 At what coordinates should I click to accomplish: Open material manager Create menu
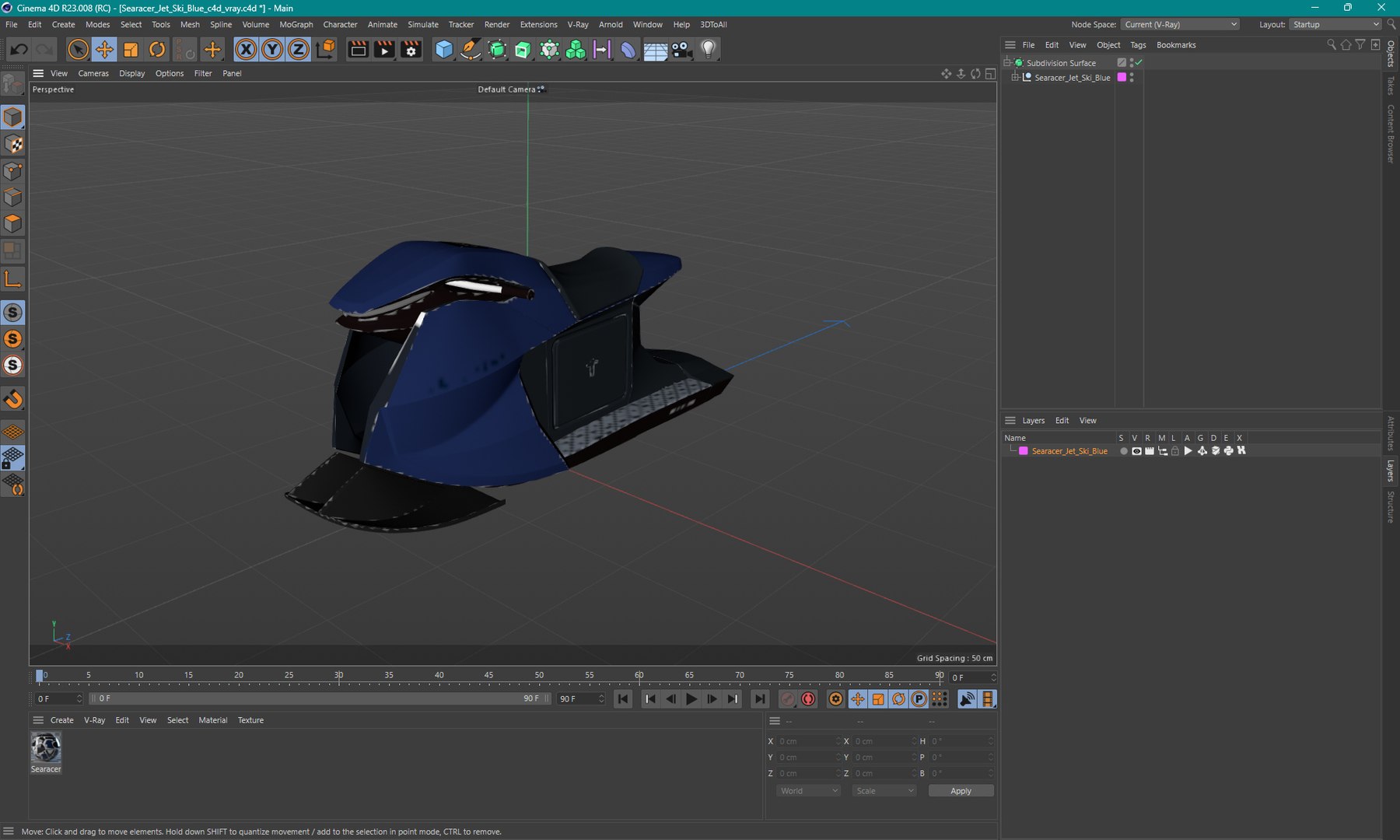[62, 720]
